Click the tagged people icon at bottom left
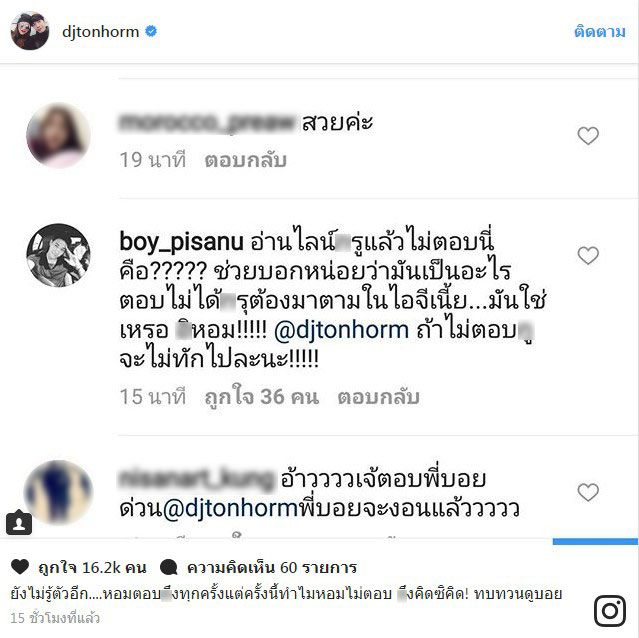The width and height of the screenshot is (639, 638). [x=19, y=522]
